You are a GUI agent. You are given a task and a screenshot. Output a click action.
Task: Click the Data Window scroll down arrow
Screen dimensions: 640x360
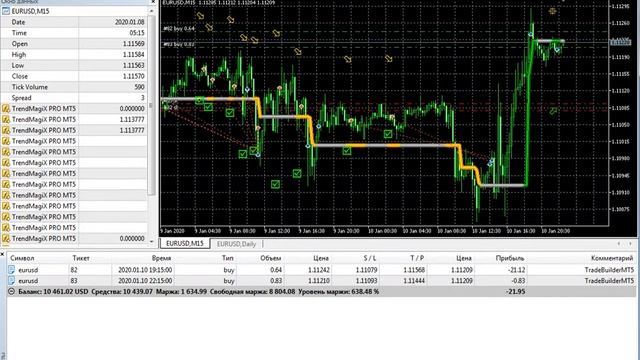pyautogui.click(x=152, y=241)
